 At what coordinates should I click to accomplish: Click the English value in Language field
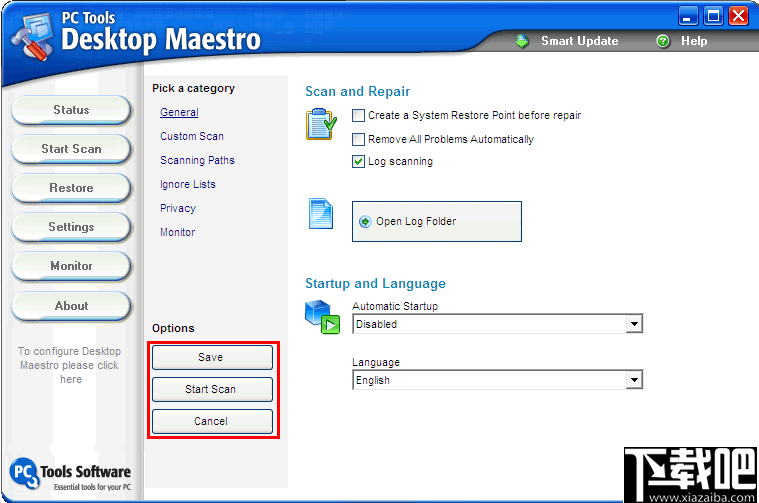click(x=373, y=381)
